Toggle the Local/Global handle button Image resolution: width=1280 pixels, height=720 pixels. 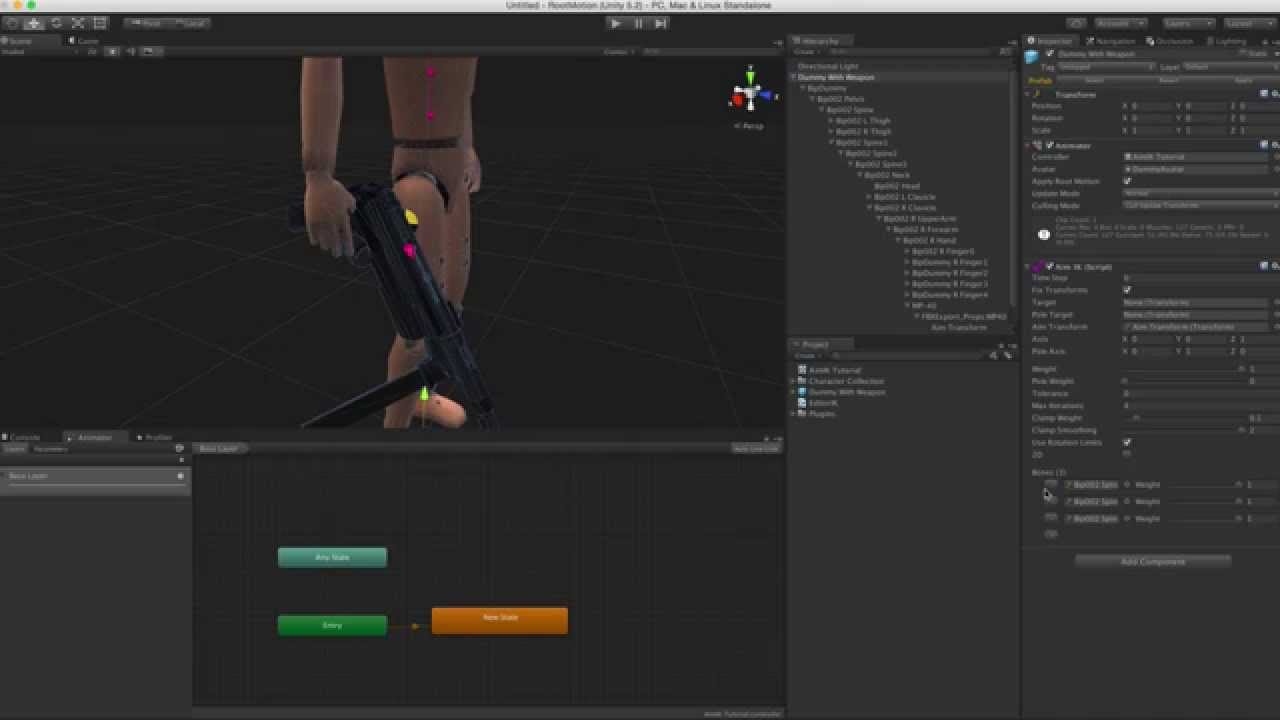point(191,23)
